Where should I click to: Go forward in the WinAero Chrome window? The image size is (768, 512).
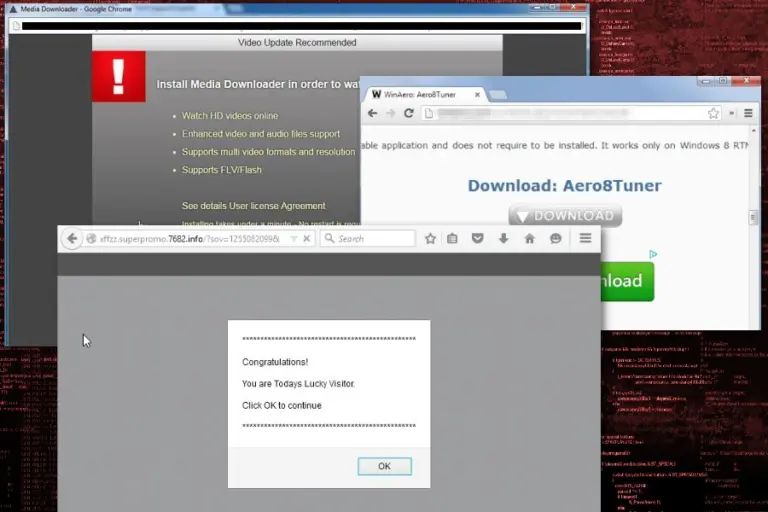(x=390, y=113)
